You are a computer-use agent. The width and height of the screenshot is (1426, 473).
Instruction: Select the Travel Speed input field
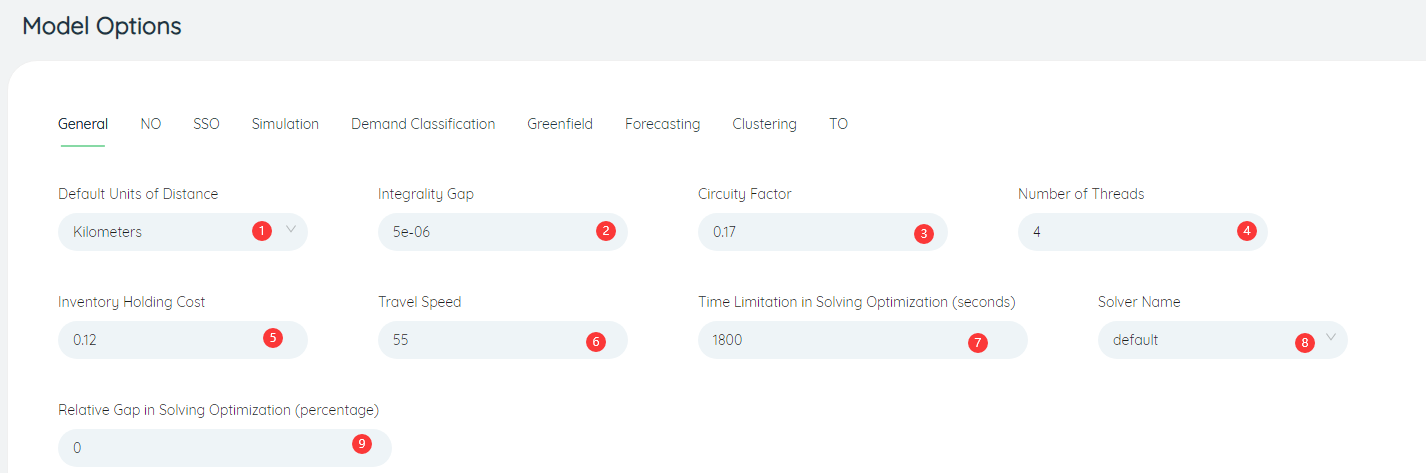point(503,340)
